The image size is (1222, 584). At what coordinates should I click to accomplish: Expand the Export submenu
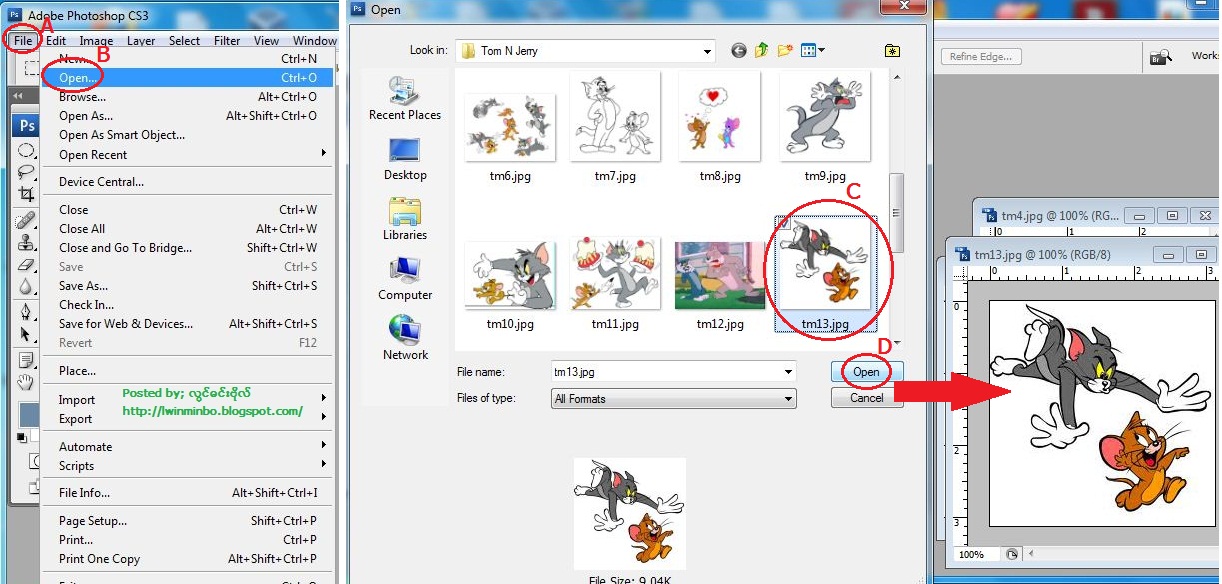[324, 418]
